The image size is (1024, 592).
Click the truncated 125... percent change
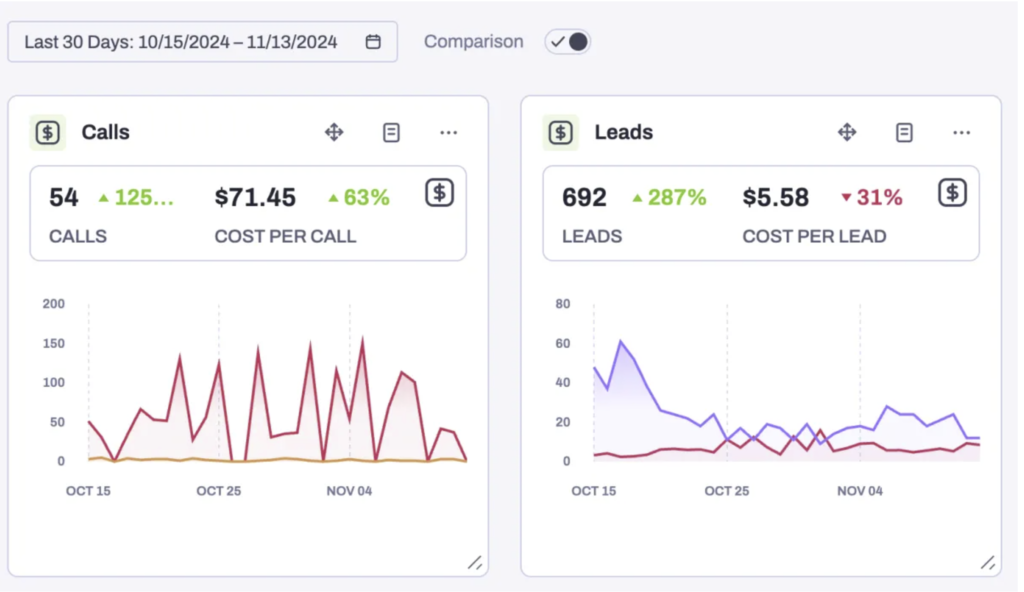click(x=136, y=197)
